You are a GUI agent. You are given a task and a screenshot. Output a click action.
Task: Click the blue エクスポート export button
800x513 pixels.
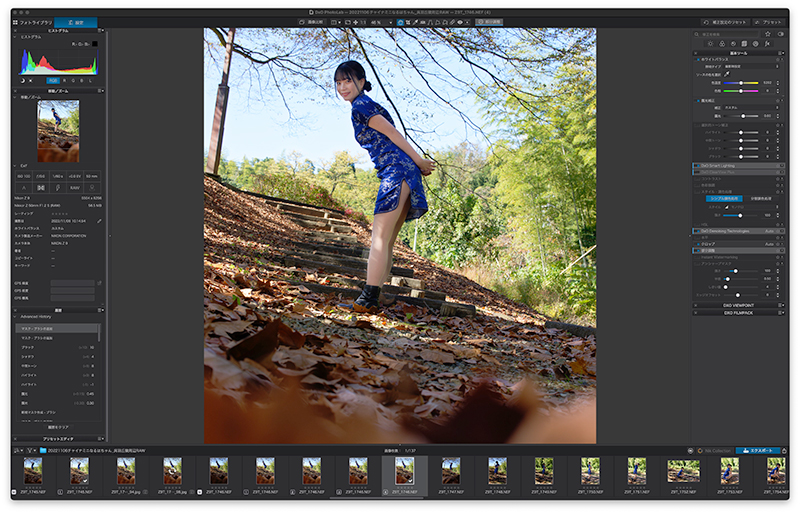758,451
